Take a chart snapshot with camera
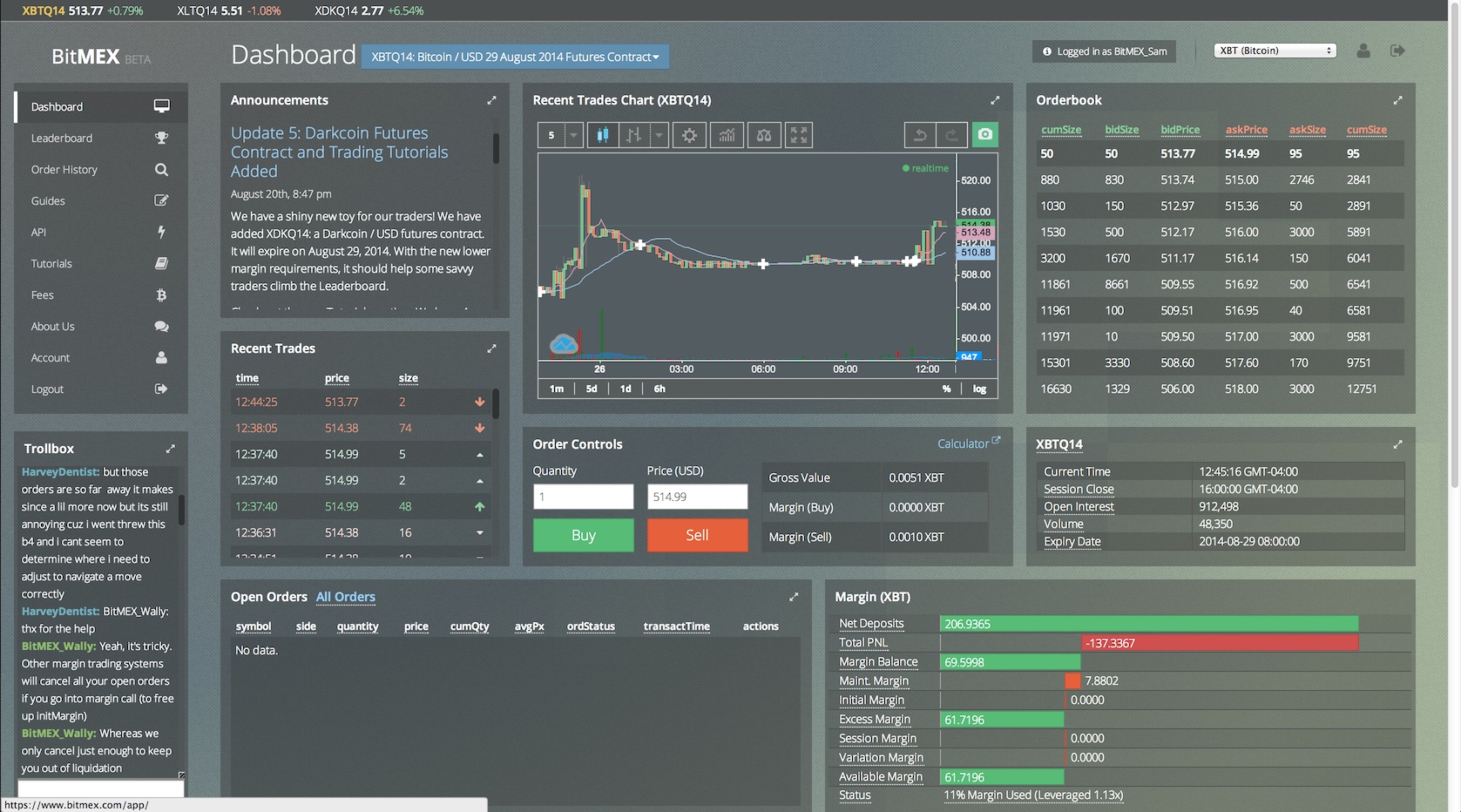This screenshot has height=812, width=1461. point(984,135)
